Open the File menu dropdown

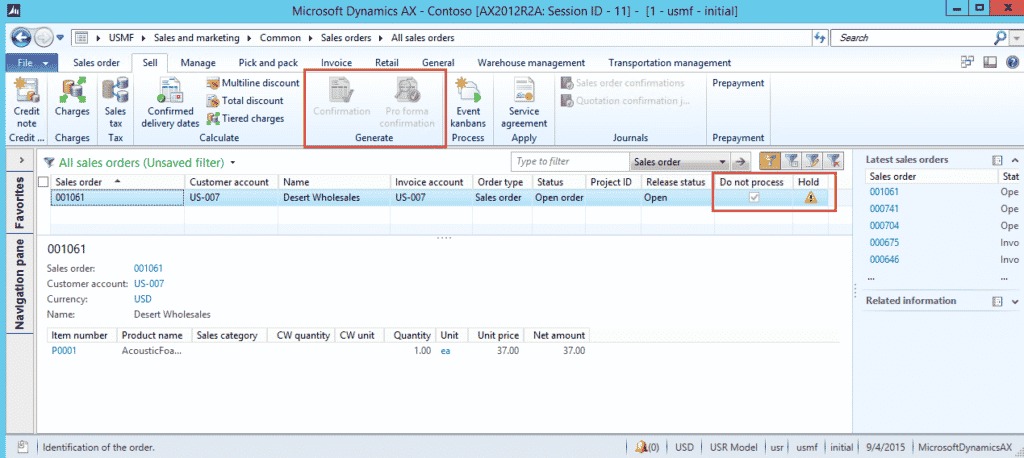click(33, 63)
